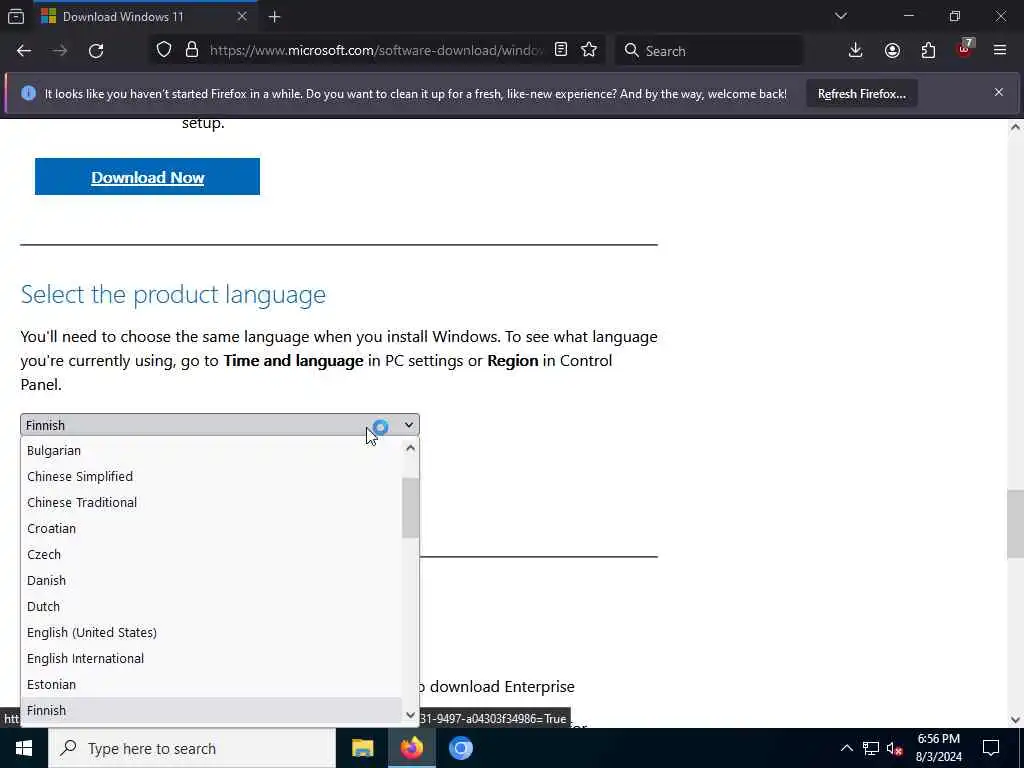Select Bulgarian from the language list
This screenshot has width=1024, height=768.
pyautogui.click(x=212, y=451)
